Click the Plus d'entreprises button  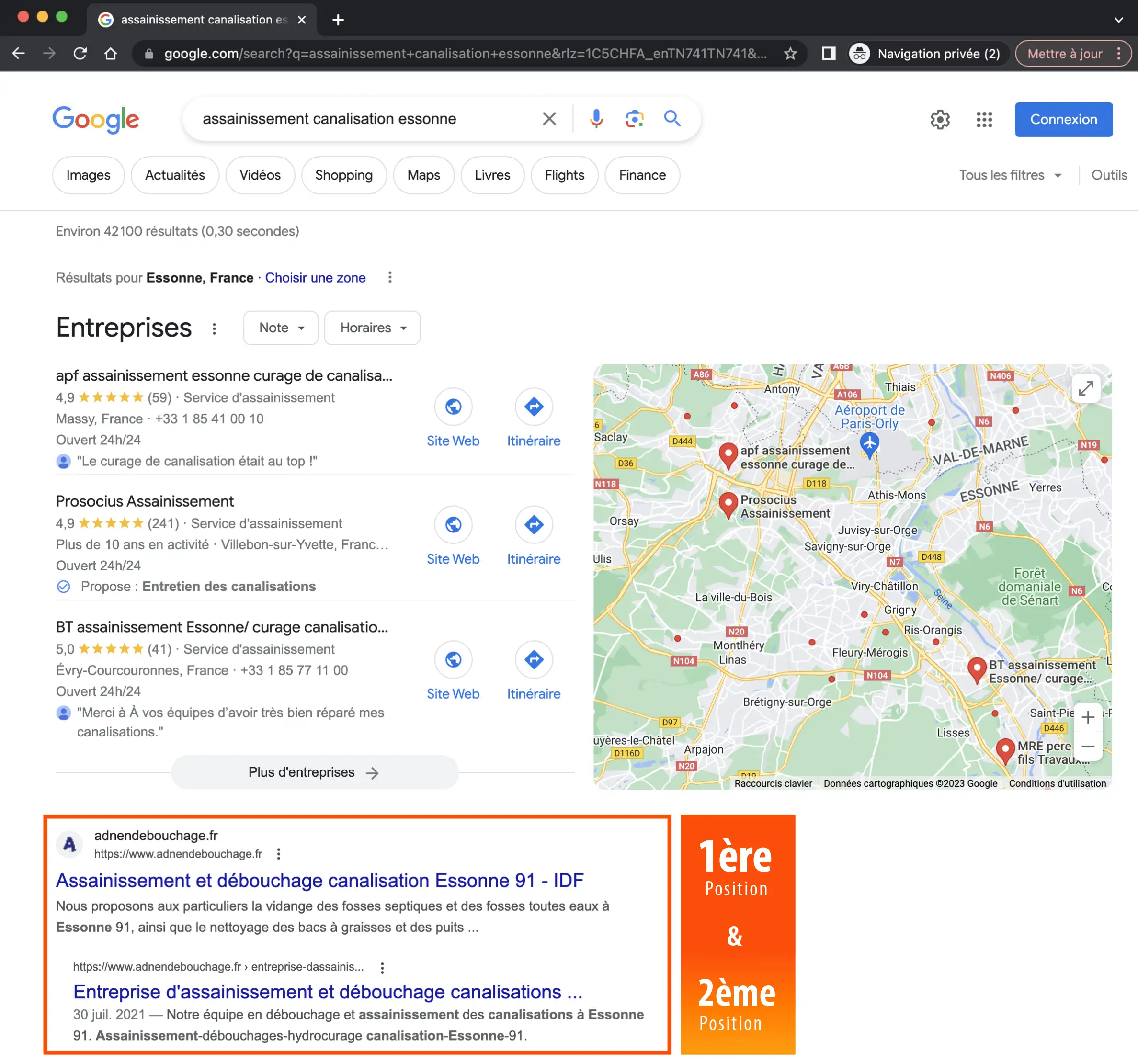click(314, 772)
